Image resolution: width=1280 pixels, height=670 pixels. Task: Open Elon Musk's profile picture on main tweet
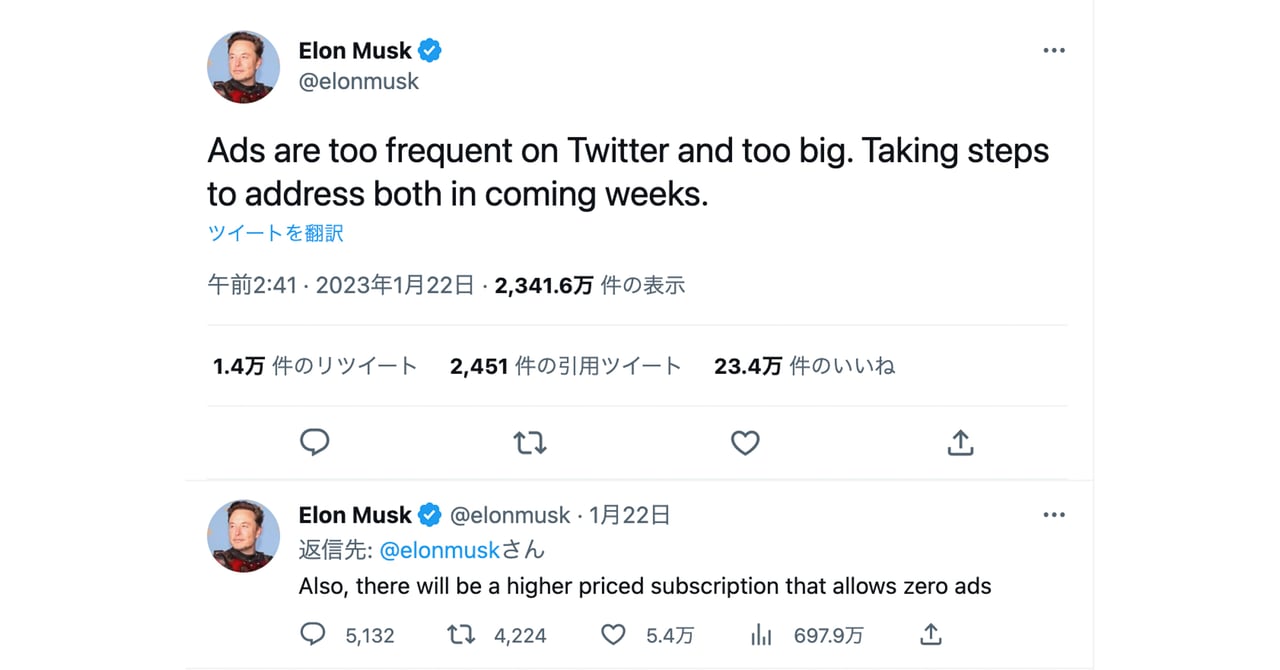[243, 67]
